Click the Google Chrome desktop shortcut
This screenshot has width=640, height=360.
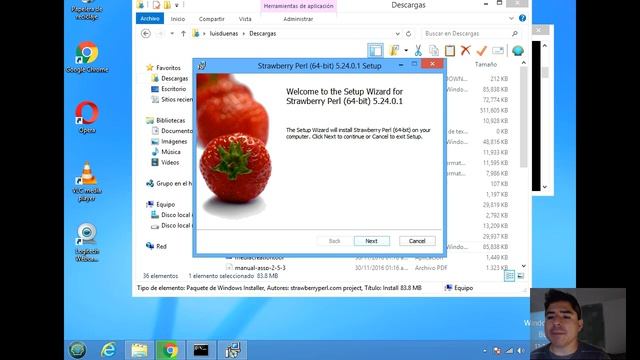[87, 58]
